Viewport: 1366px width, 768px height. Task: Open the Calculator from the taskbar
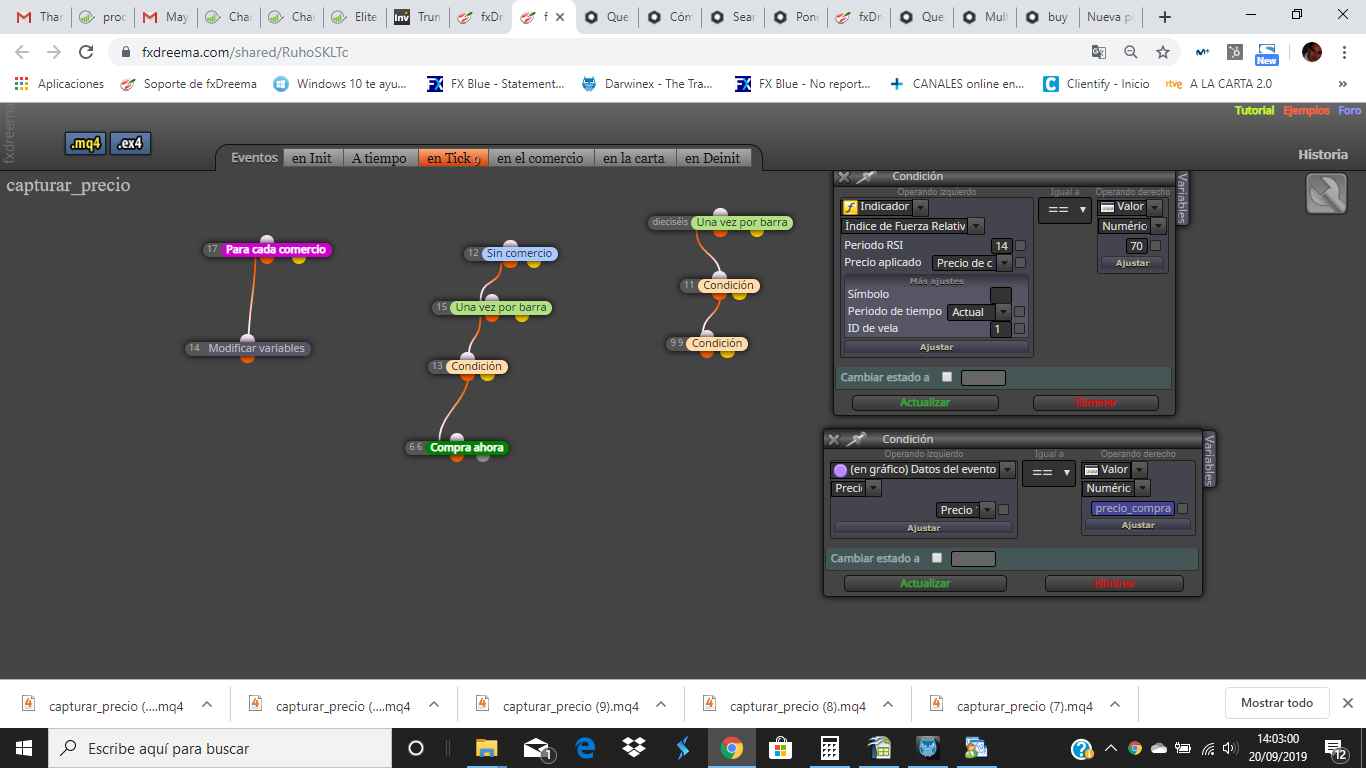pos(829,748)
